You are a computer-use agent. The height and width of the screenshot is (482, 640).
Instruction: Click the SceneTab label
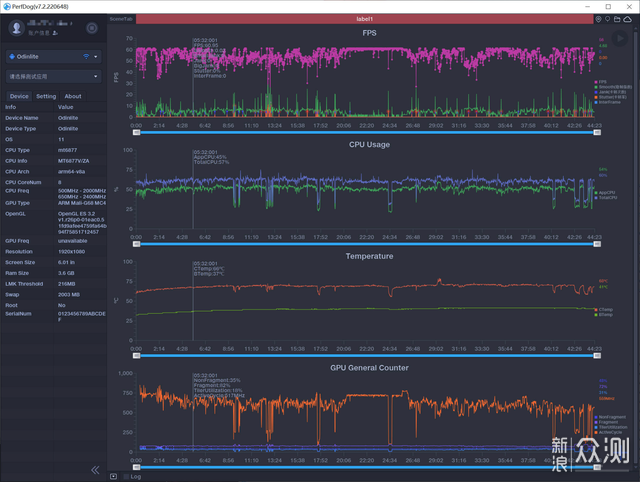121,19
